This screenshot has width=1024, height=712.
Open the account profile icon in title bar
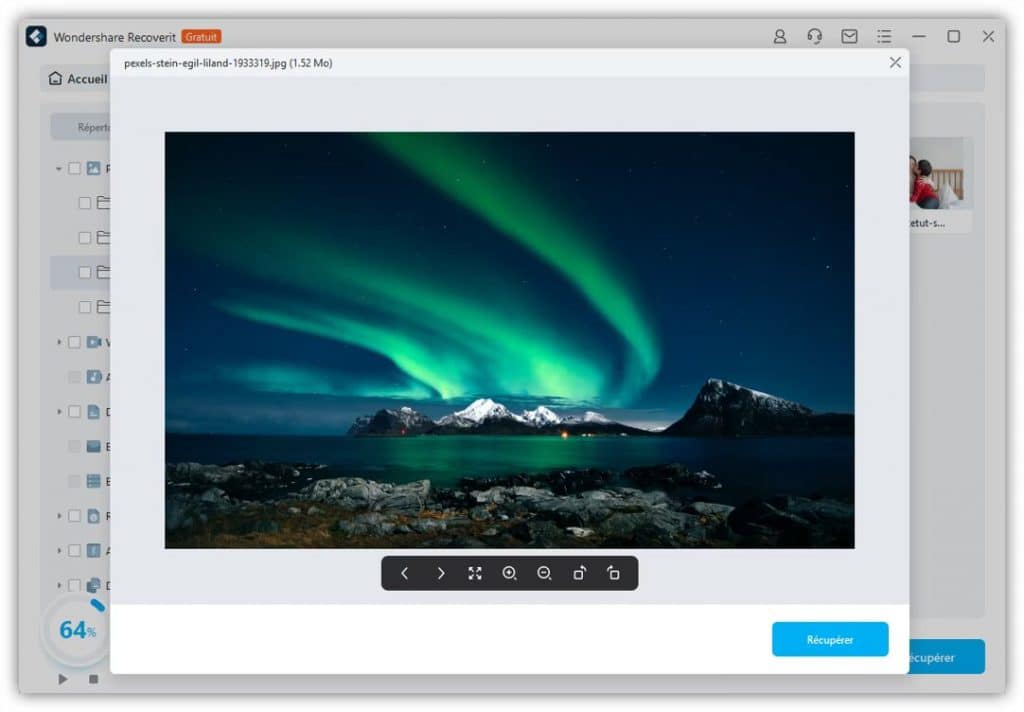click(x=779, y=35)
